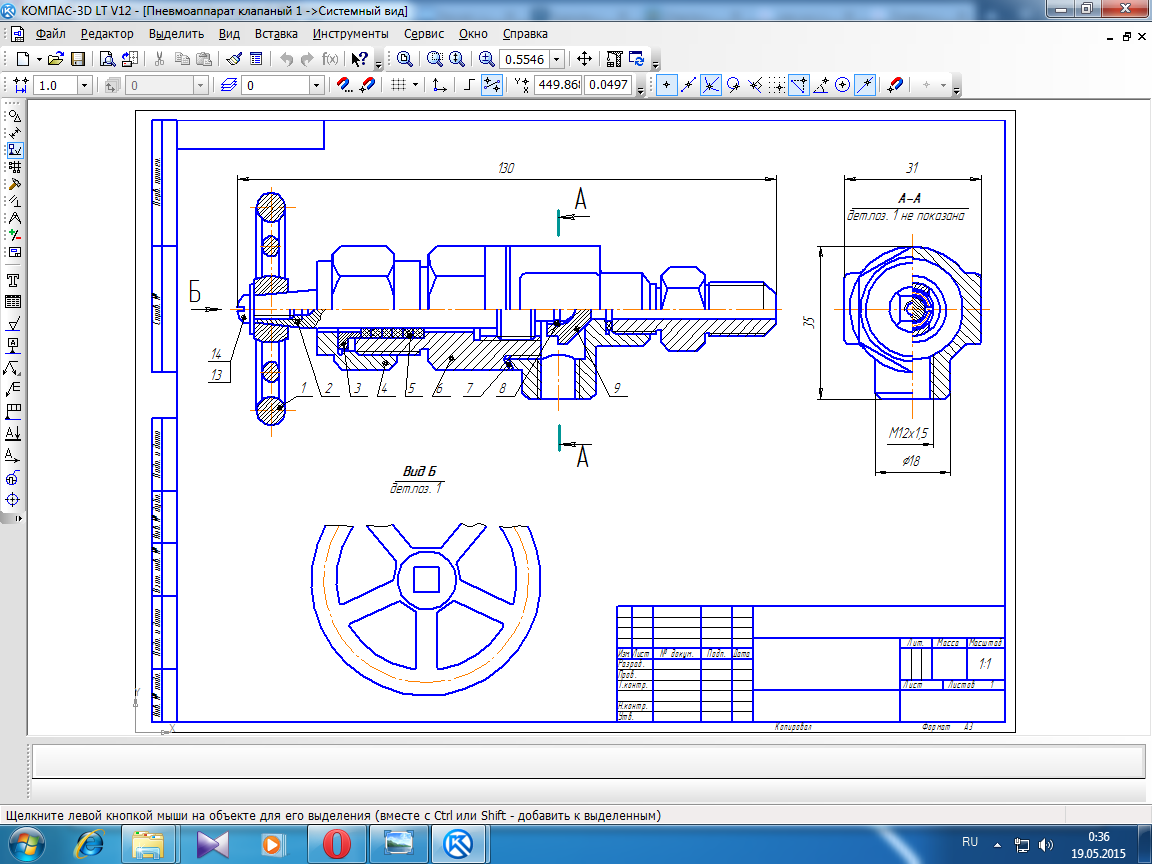This screenshot has width=1152, height=864.
Task: Toggle the Normal (perpendicular) snap button
Action: [755, 85]
